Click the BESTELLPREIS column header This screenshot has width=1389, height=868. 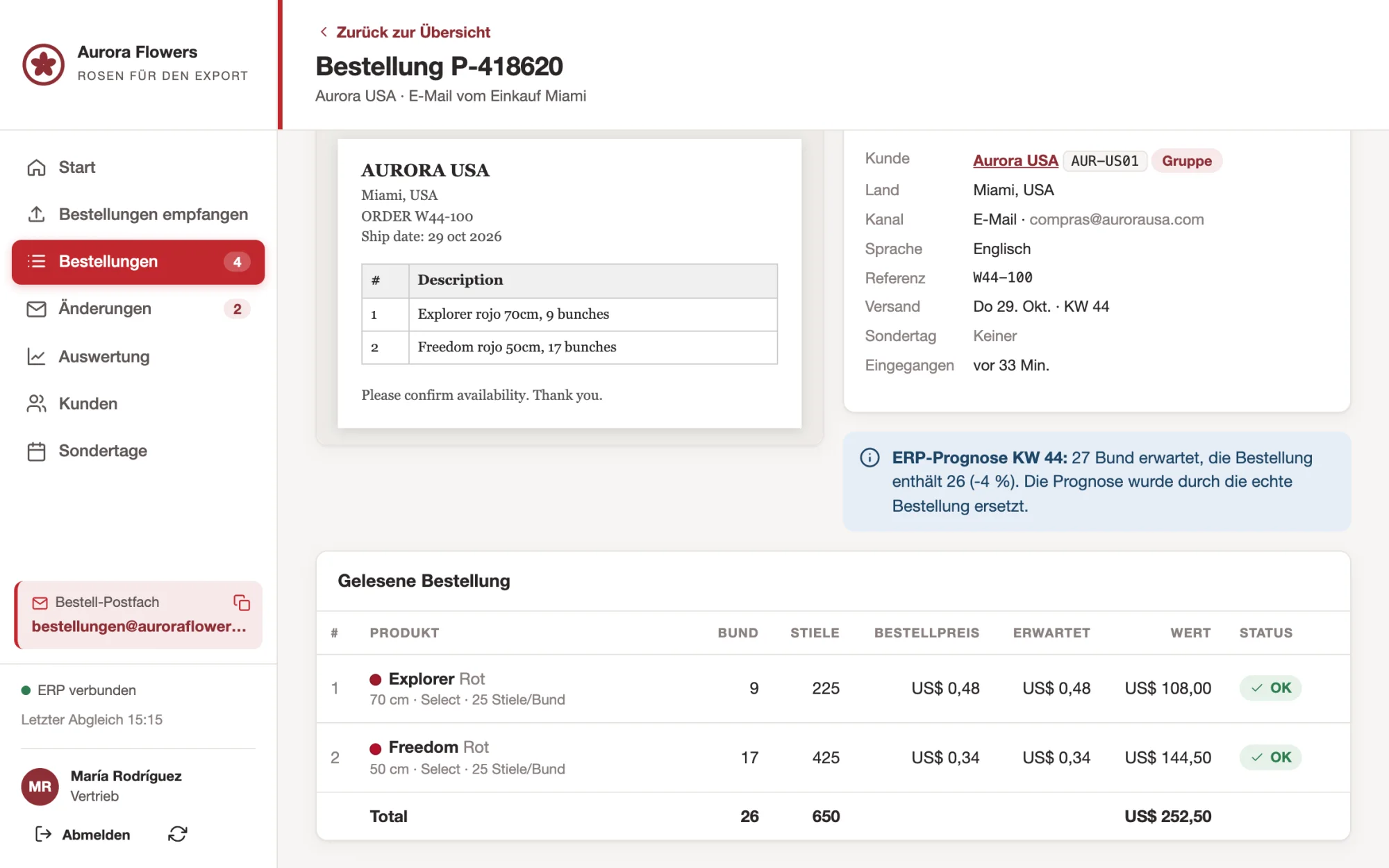tap(926, 633)
